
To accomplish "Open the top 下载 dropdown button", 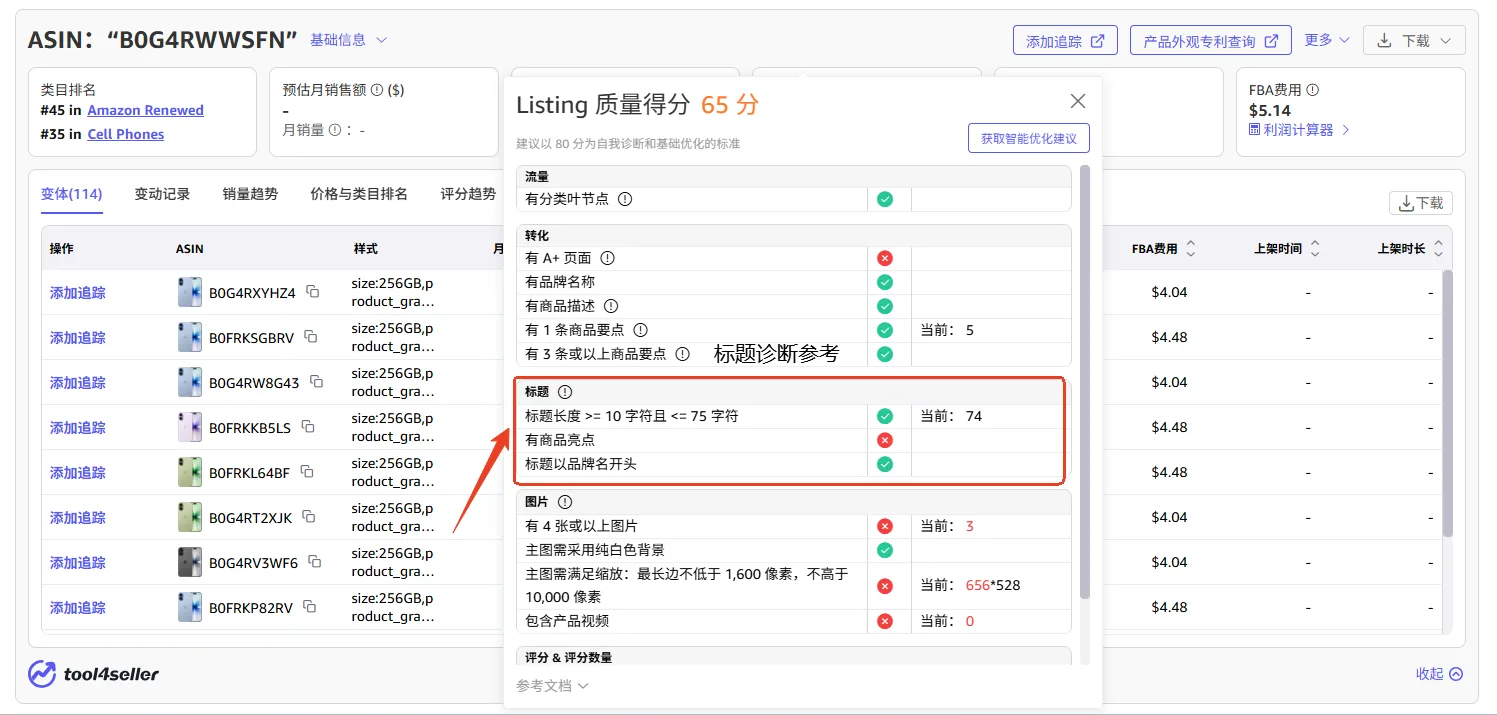I will pos(1414,41).
